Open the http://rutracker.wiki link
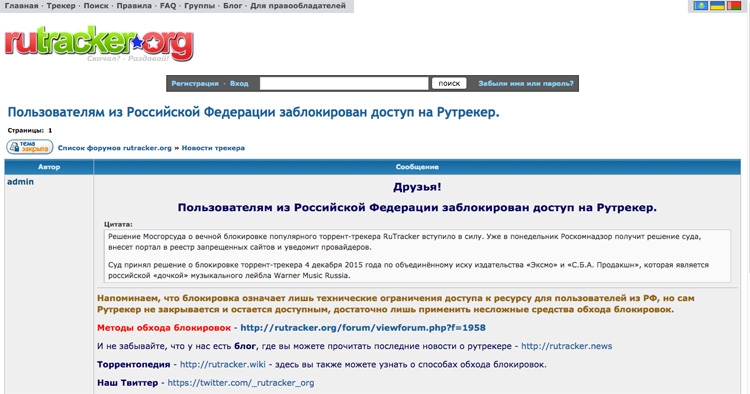Screen dimensions: 750x394 [222, 364]
